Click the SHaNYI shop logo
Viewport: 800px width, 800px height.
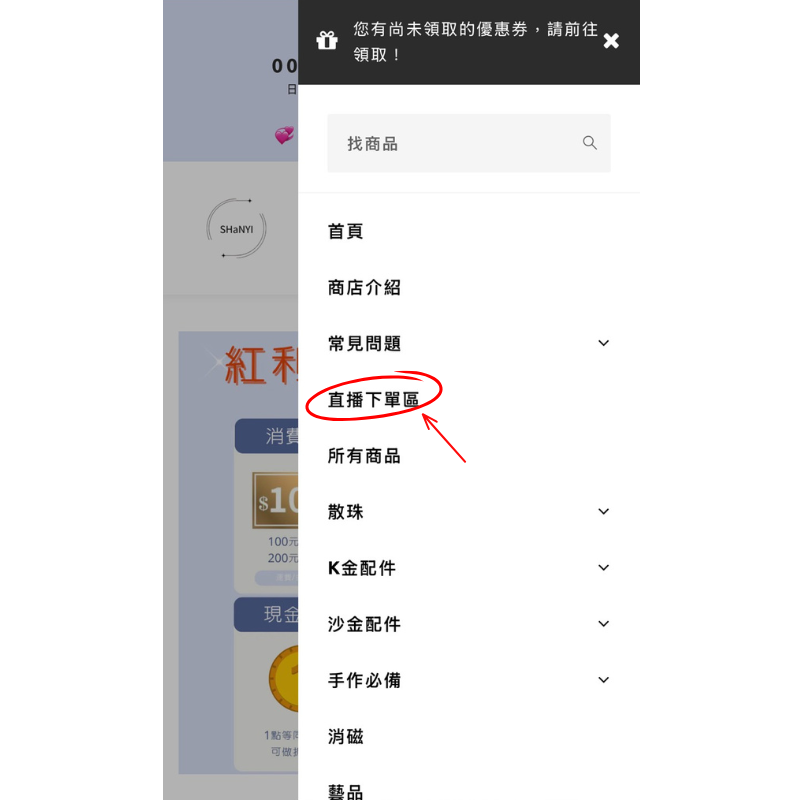(236, 228)
